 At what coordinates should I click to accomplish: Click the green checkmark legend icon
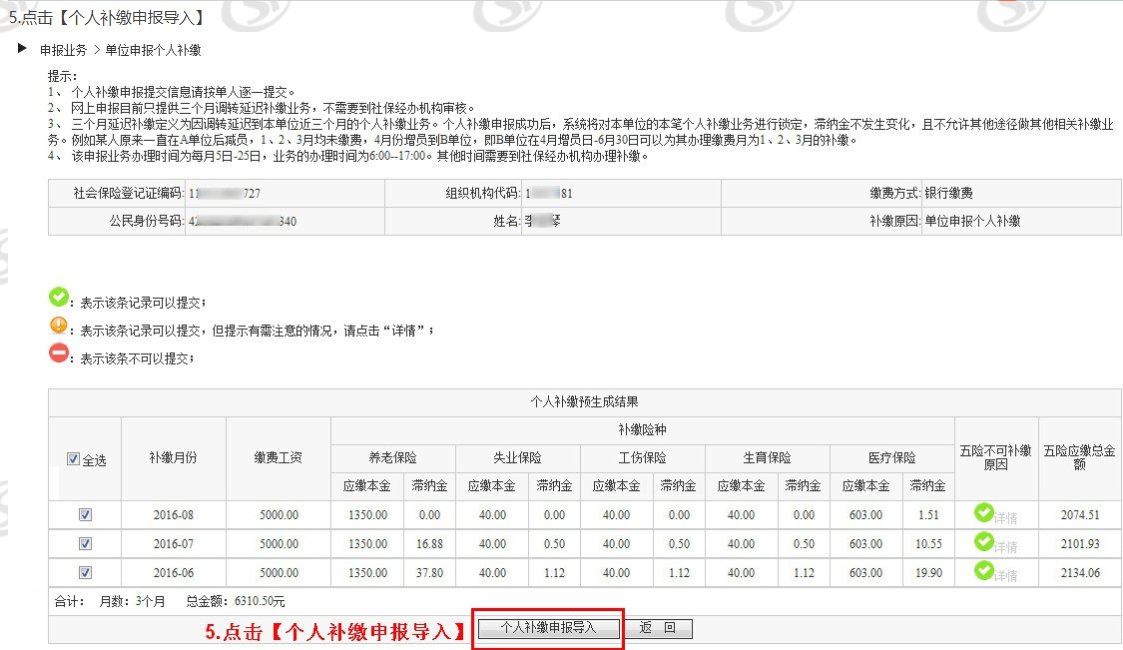tap(59, 297)
